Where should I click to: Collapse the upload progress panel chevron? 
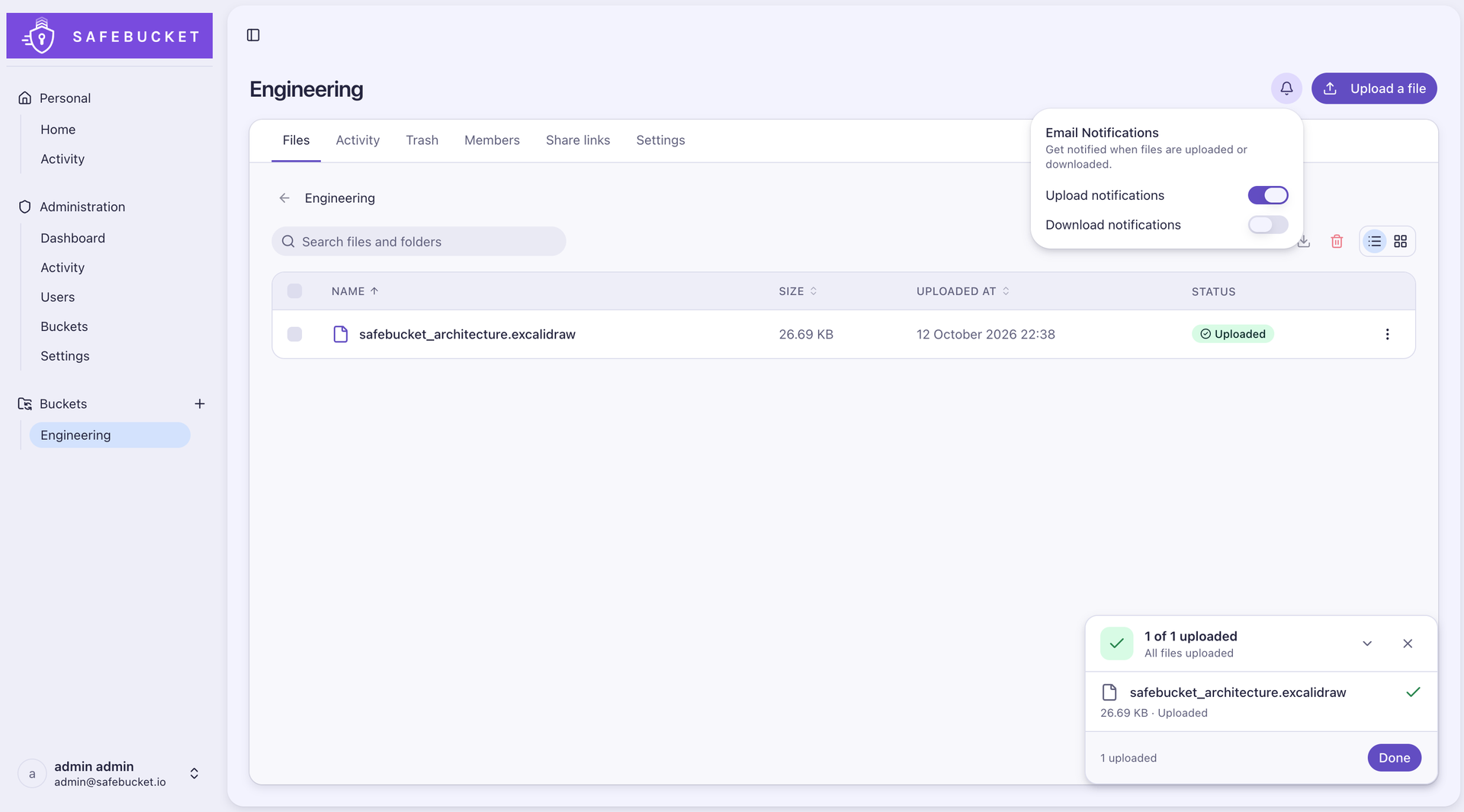click(x=1367, y=644)
